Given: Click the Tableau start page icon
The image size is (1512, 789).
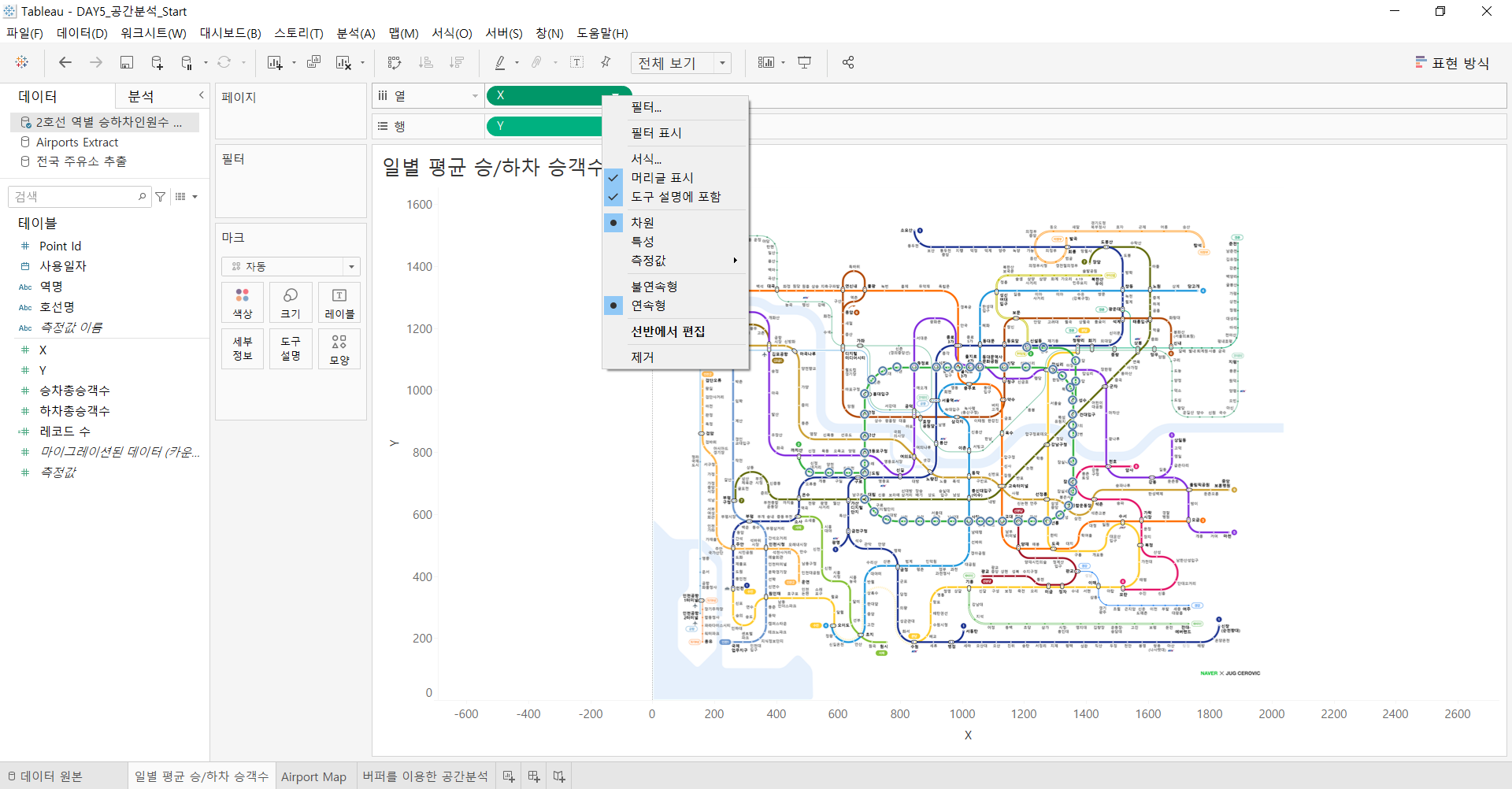Looking at the screenshot, I should (22, 62).
